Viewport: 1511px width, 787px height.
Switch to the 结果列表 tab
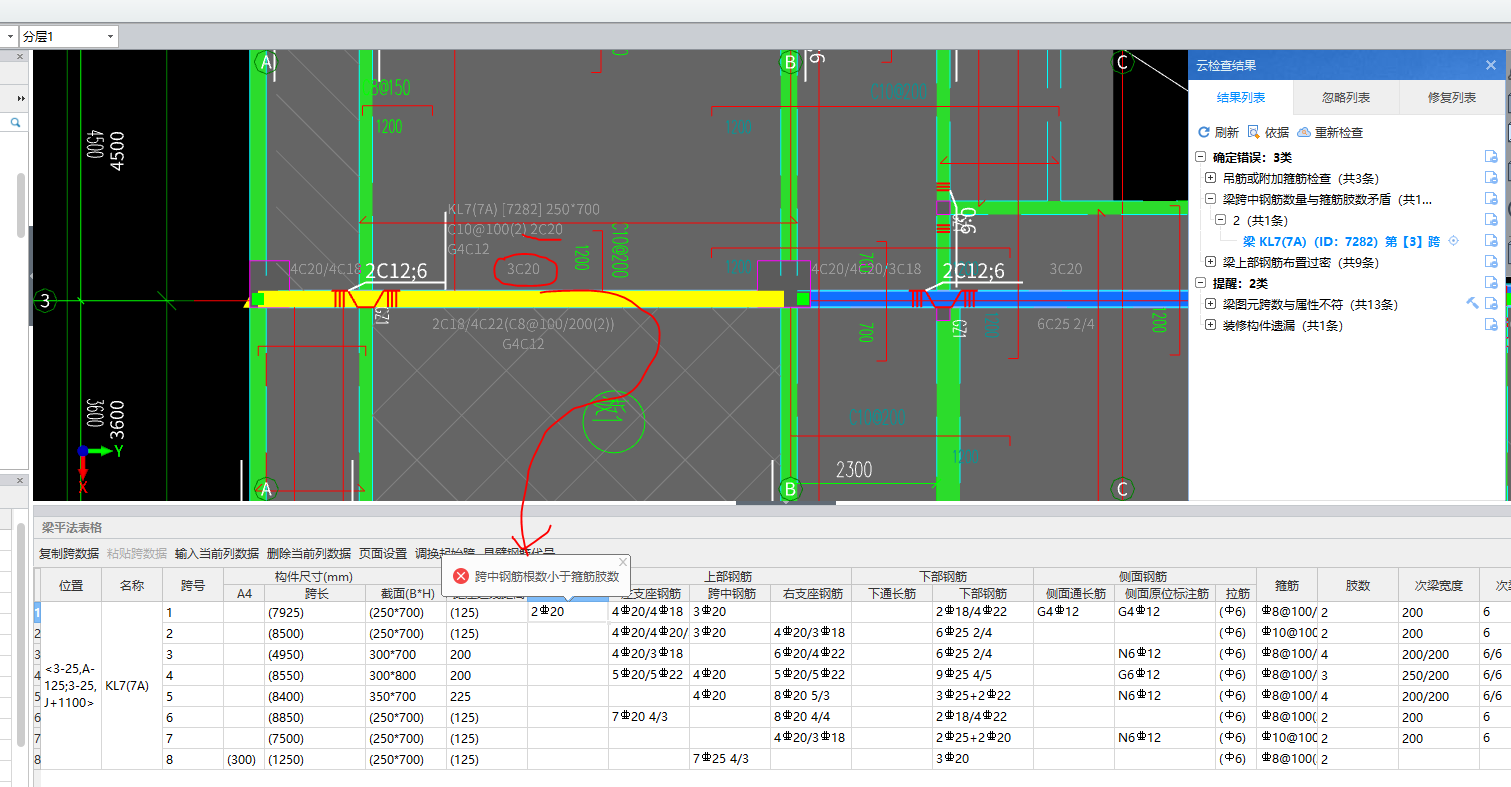[1240, 98]
